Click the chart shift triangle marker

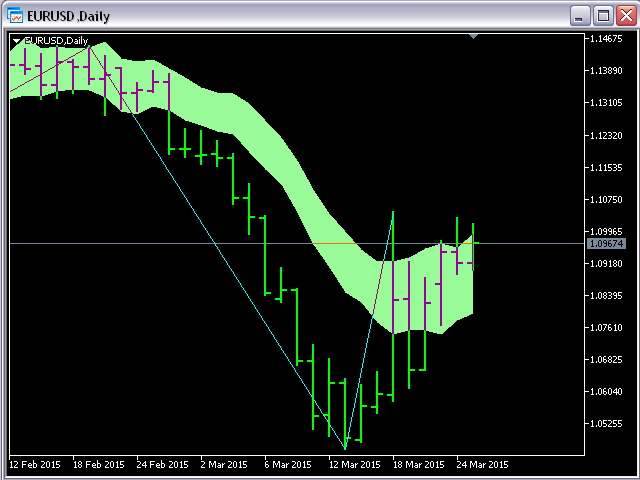click(473, 37)
